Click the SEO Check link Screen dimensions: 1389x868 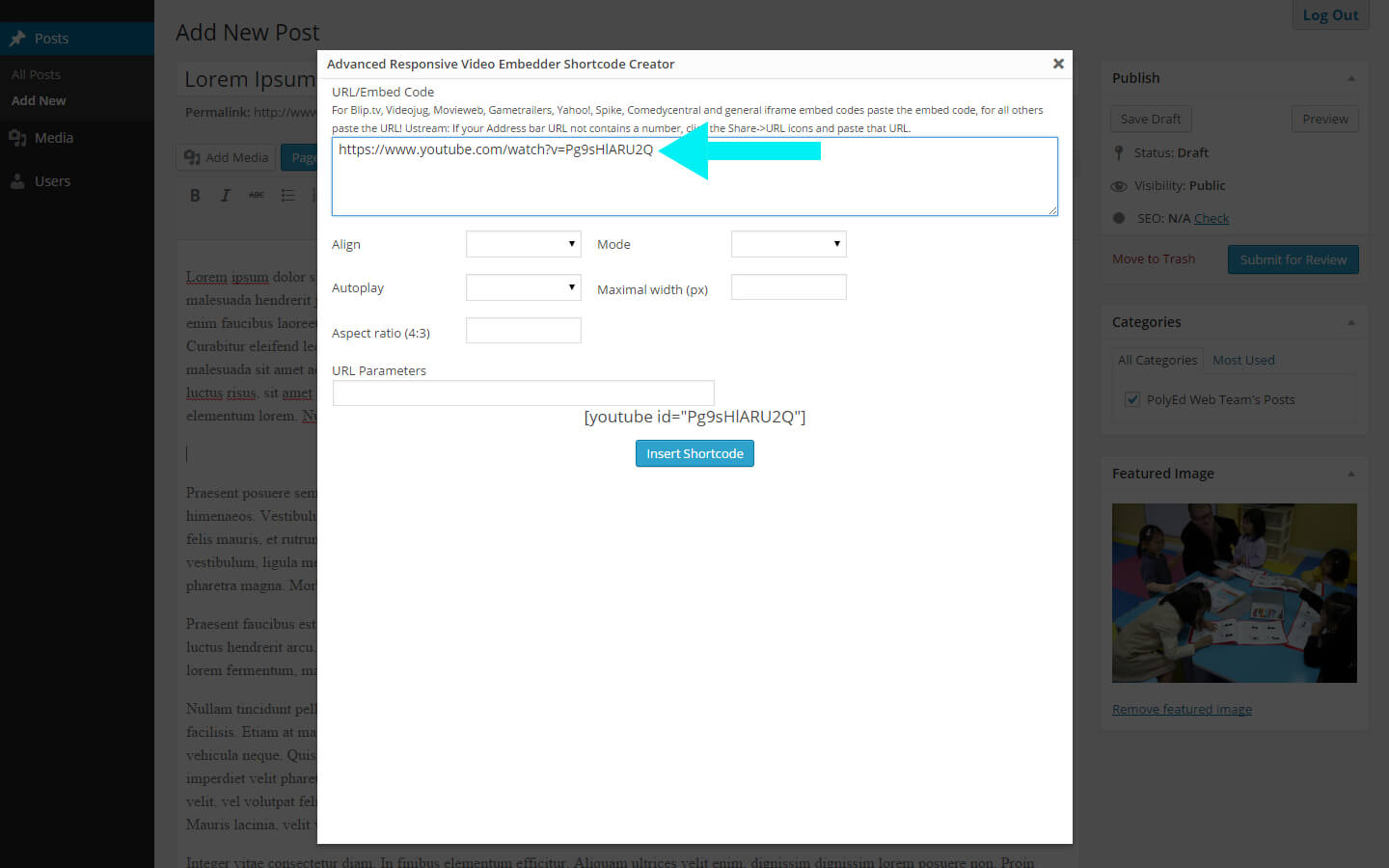[1212, 218]
